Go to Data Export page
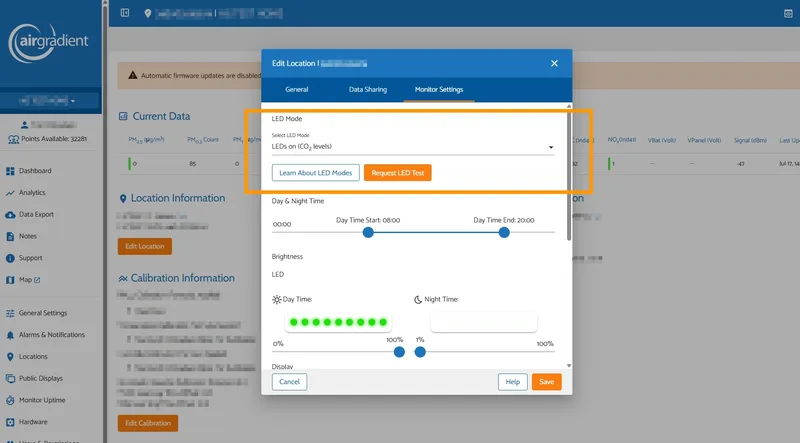Image resolution: width=800 pixels, height=443 pixels. tap(36, 214)
